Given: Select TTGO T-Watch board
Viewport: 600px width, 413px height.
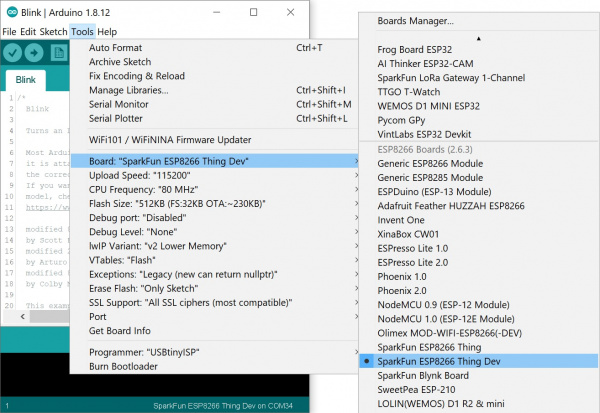Looking at the screenshot, I should tap(478, 92).
